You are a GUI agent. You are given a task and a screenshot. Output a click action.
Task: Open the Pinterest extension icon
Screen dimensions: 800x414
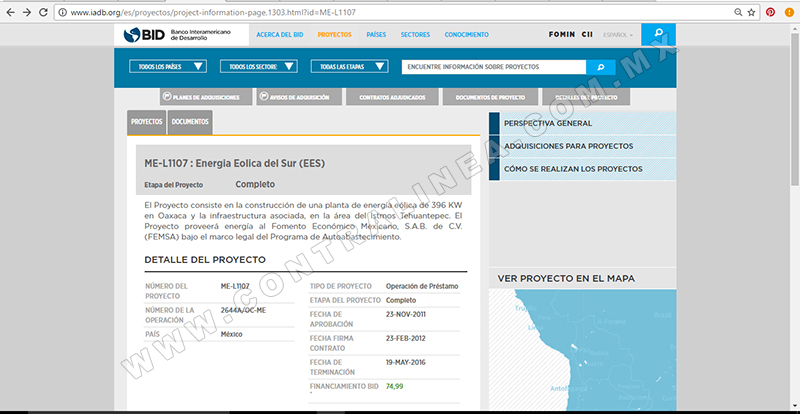770,12
